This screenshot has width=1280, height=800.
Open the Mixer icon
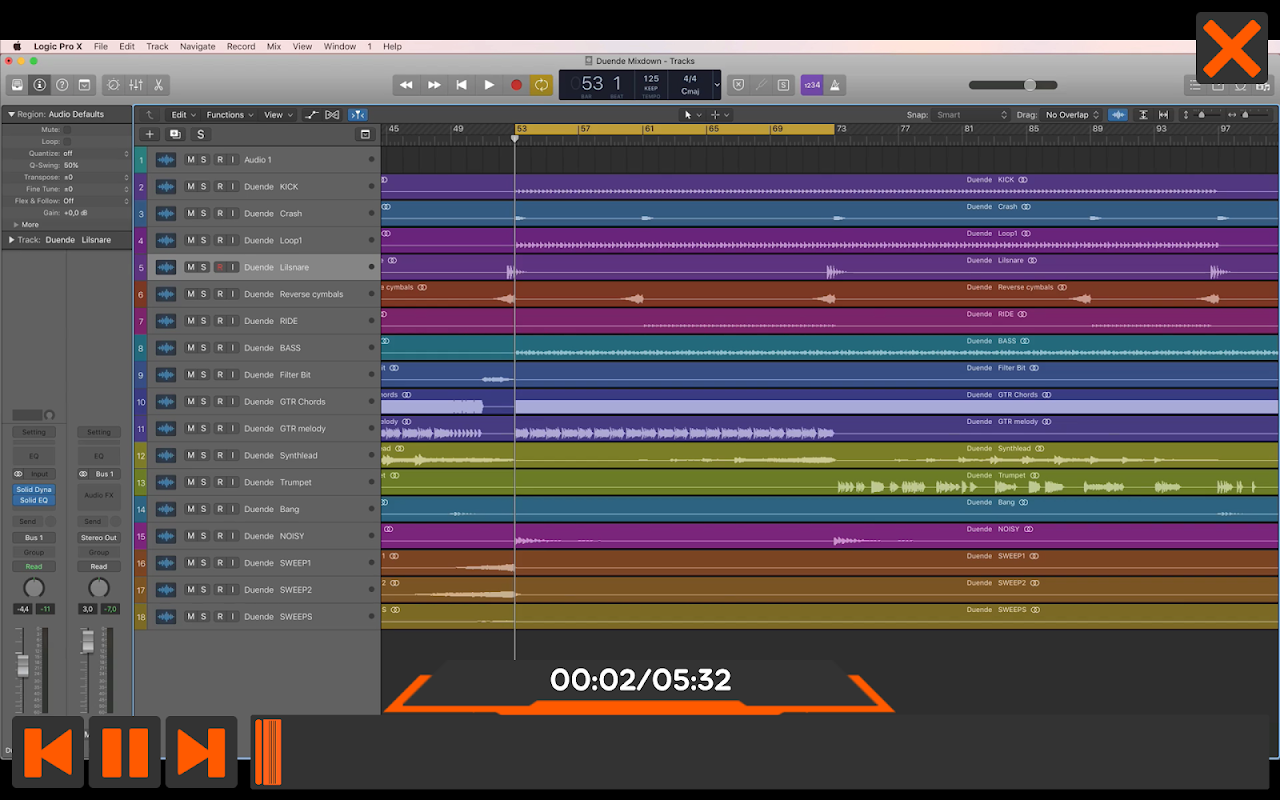(x=136, y=85)
